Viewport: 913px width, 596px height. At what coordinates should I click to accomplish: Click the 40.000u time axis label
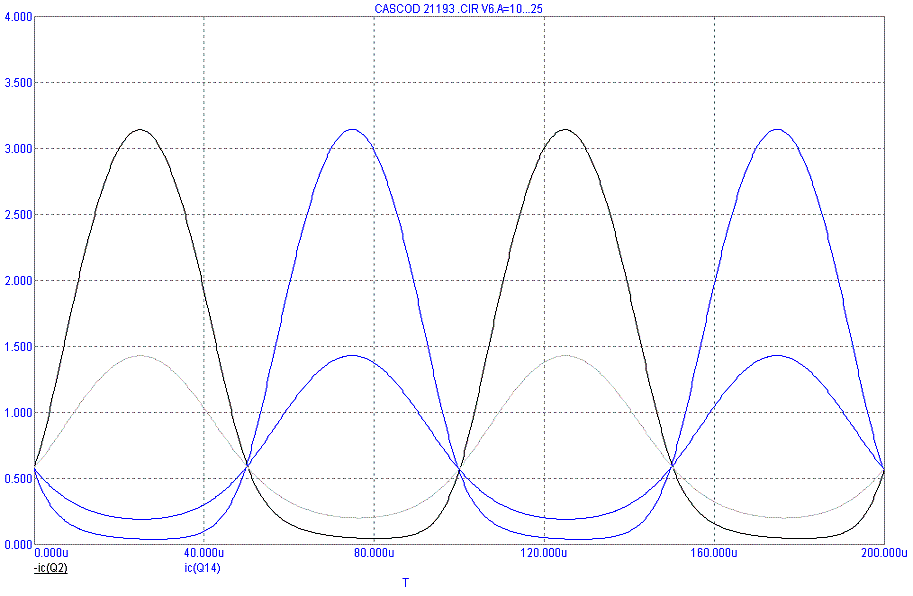(x=204, y=553)
